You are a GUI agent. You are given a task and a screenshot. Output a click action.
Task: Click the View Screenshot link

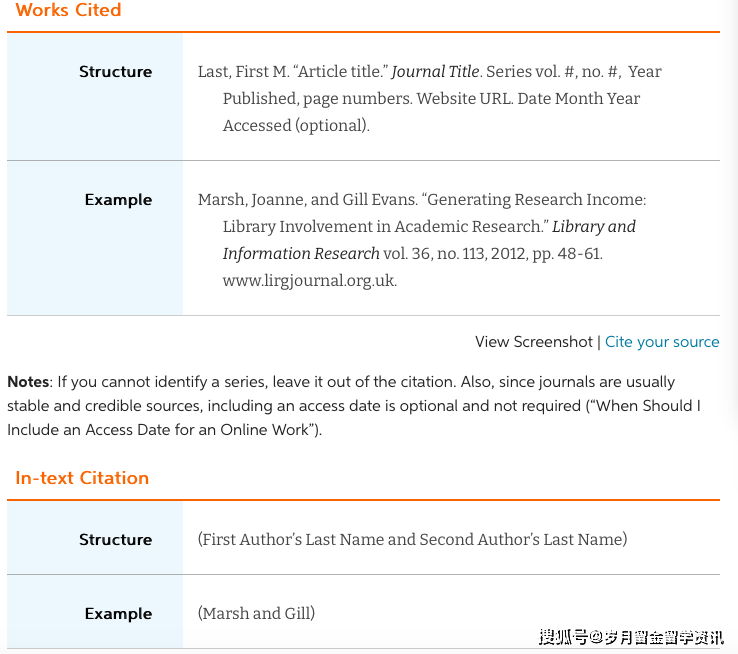pyautogui.click(x=533, y=342)
